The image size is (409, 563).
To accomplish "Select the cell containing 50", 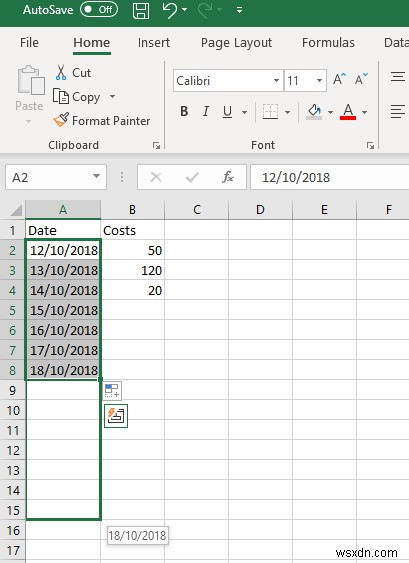I will (133, 250).
